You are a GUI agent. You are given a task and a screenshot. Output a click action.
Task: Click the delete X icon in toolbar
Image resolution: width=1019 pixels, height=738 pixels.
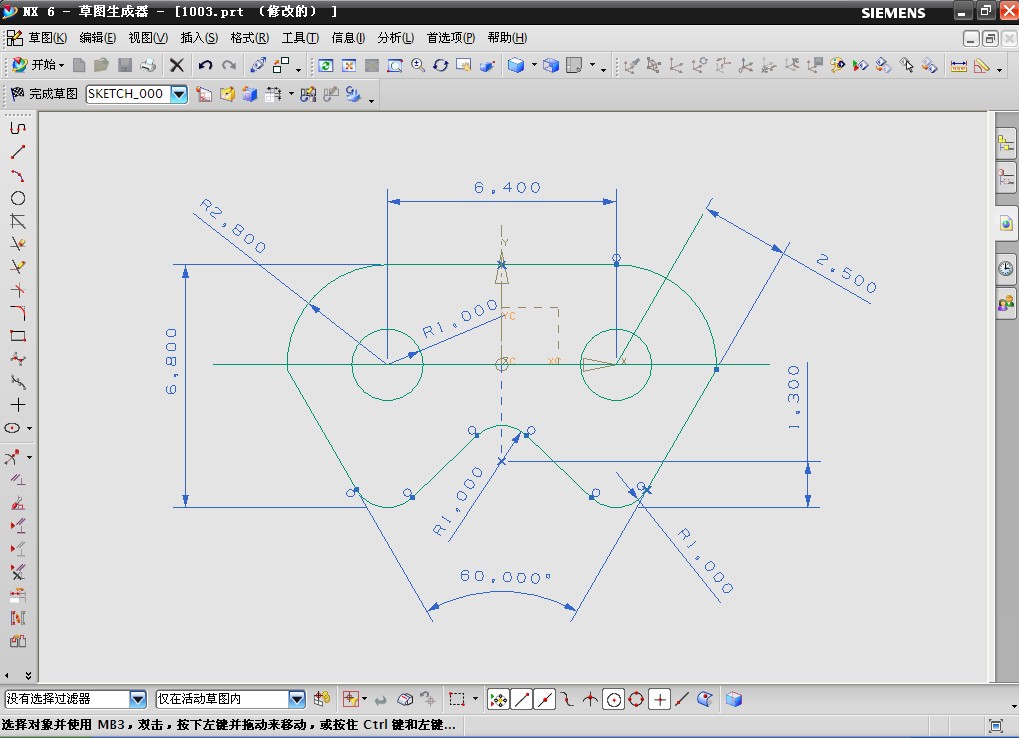click(177, 66)
